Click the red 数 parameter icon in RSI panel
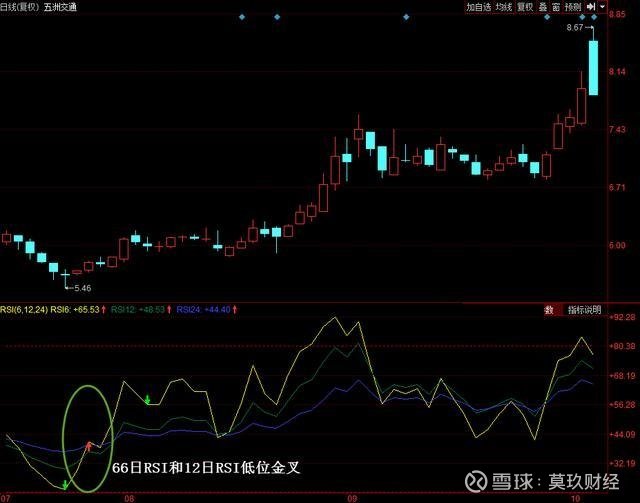This screenshot has width=640, height=503. pos(549,310)
